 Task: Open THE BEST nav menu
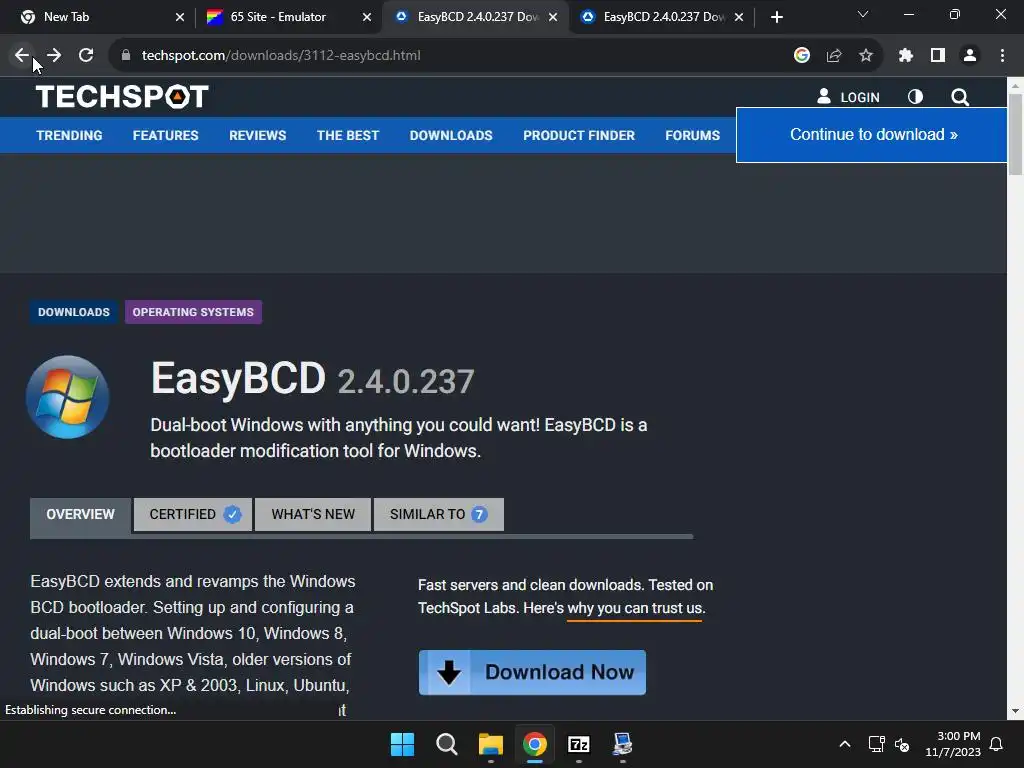(348, 135)
